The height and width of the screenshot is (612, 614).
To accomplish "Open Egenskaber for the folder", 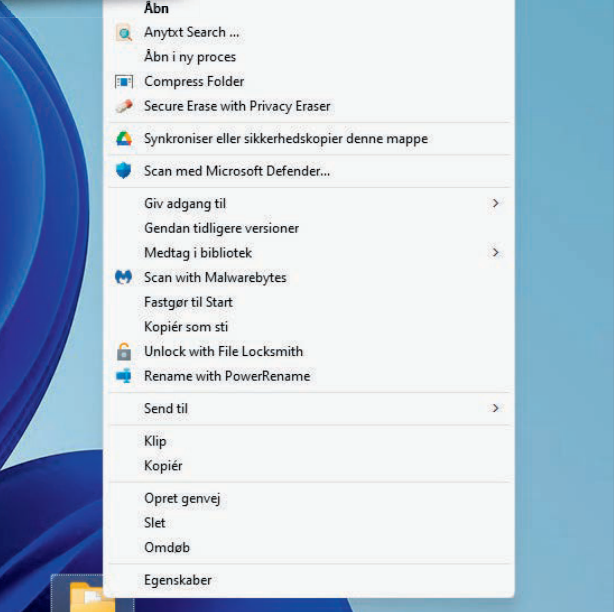I will (x=178, y=580).
